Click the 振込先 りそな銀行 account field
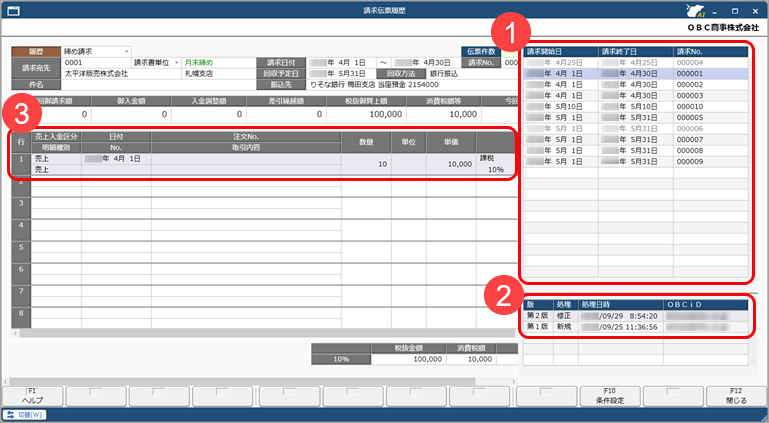Viewport: 769px width, 423px height. point(412,85)
